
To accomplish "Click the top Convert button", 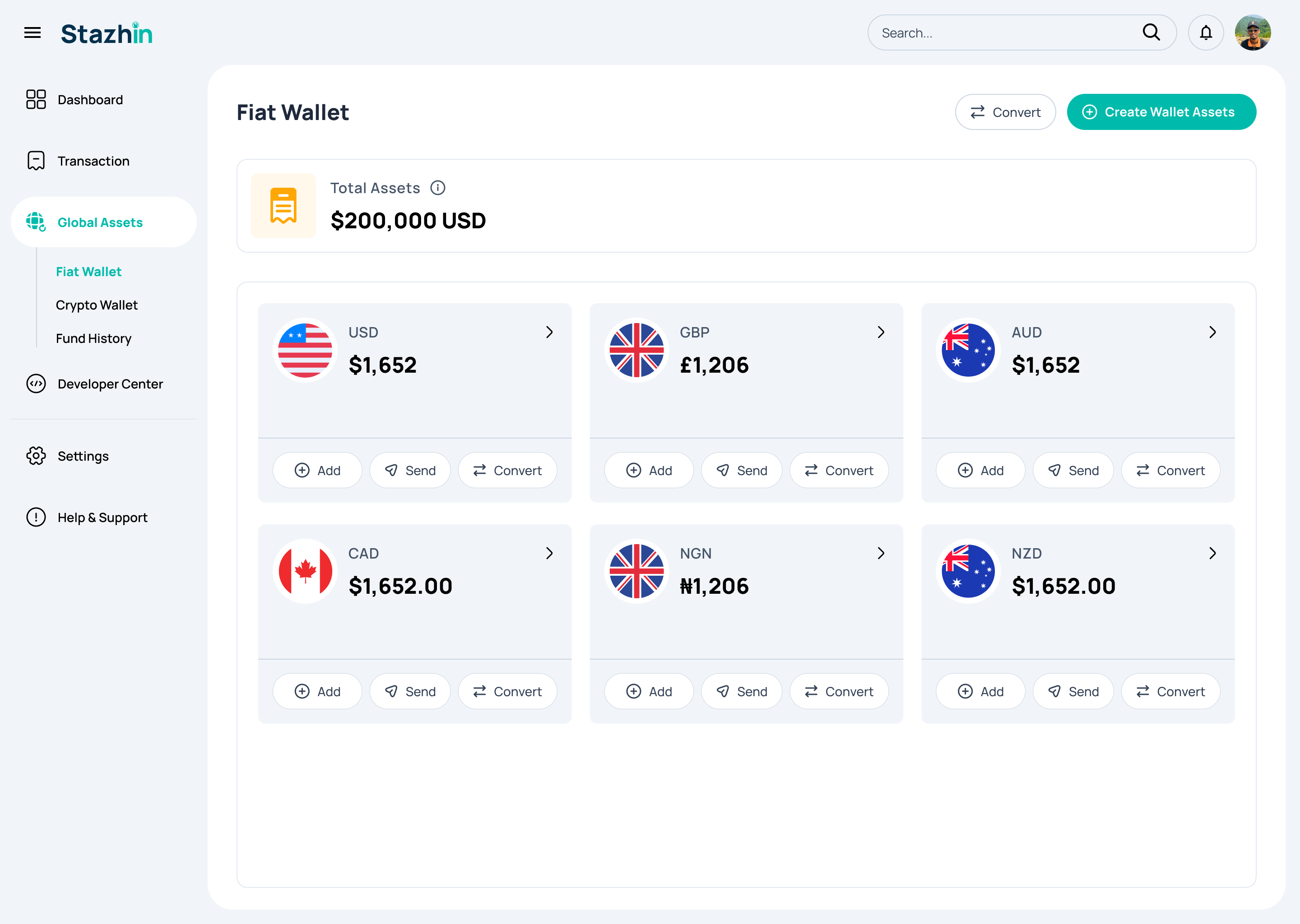I will point(1005,112).
